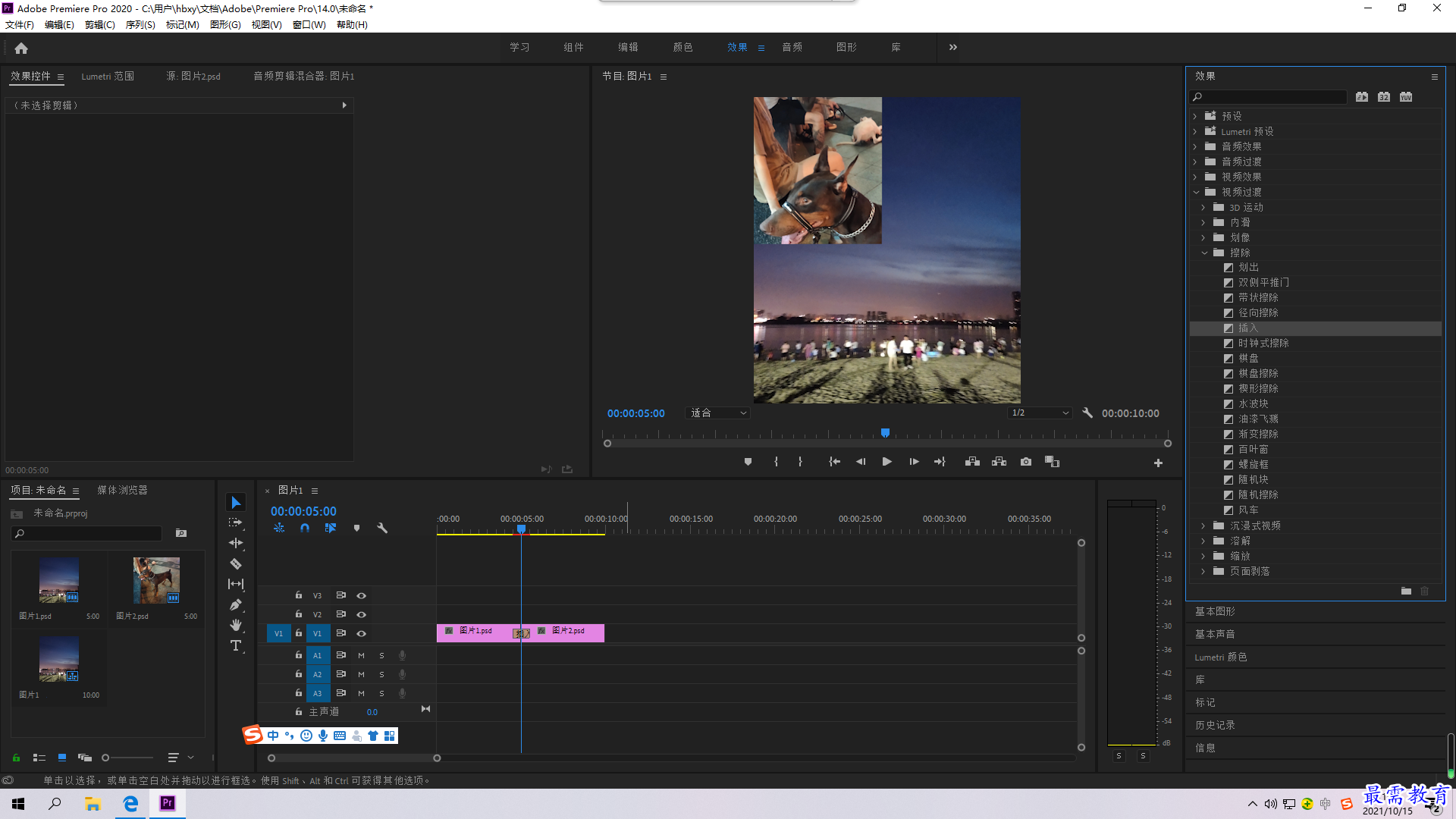Expand the 3D 运动 folder
1456x819 pixels.
pos(1203,207)
